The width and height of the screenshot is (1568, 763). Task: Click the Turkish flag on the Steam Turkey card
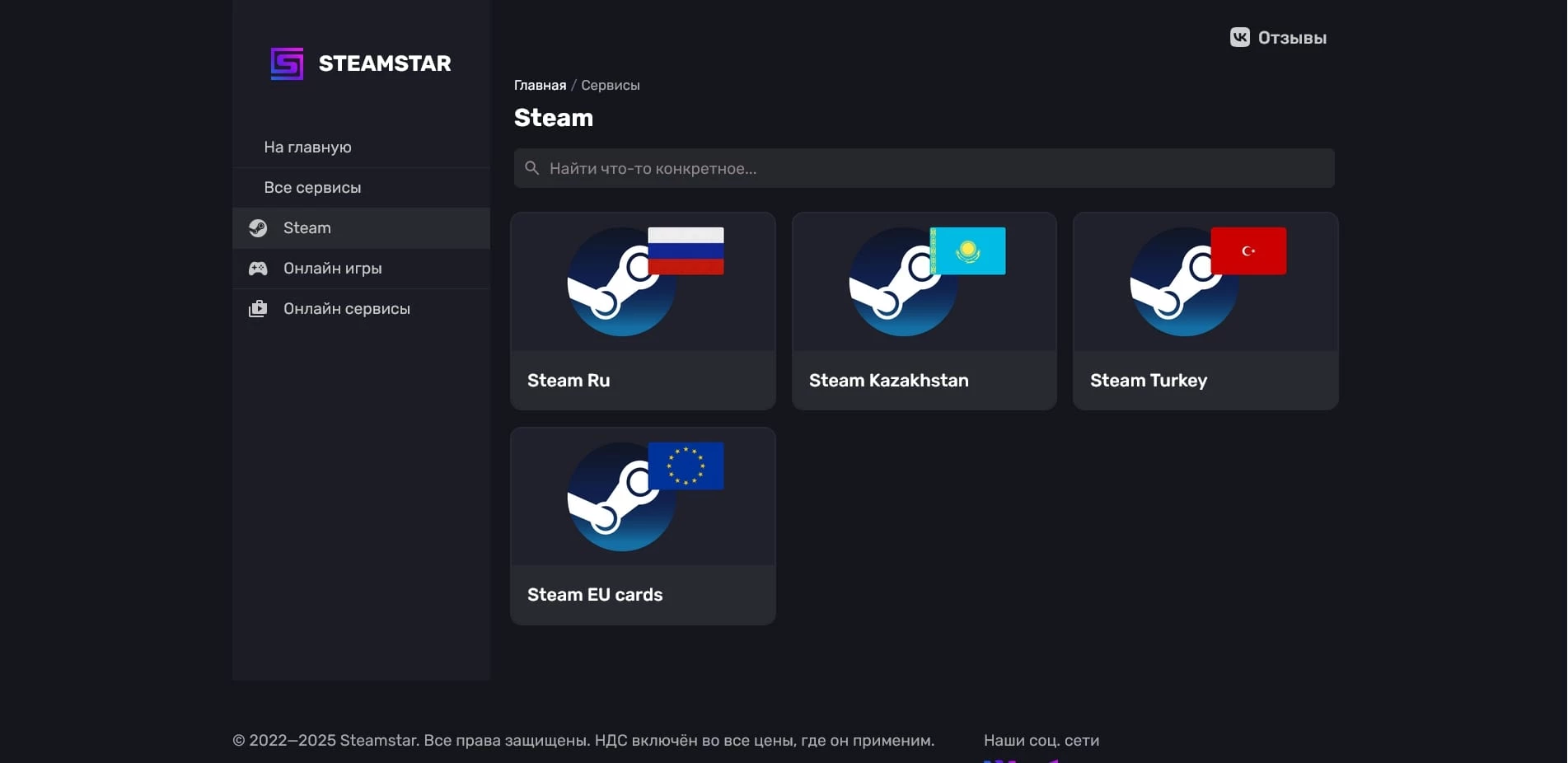click(1247, 250)
